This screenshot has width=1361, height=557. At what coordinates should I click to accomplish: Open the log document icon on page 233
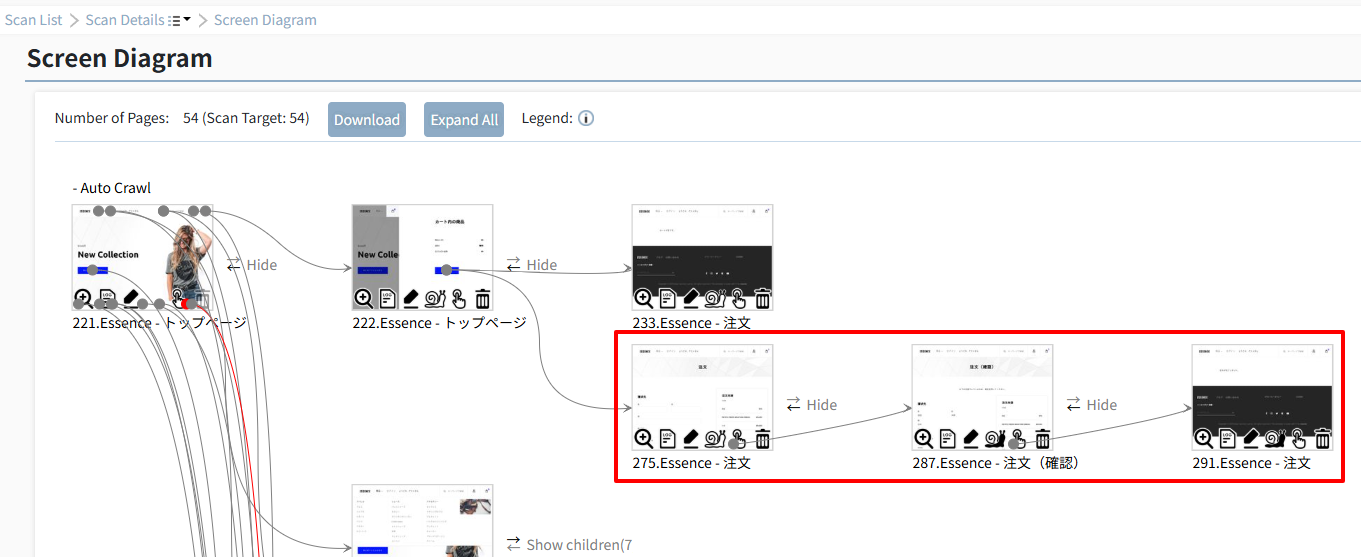point(667,298)
